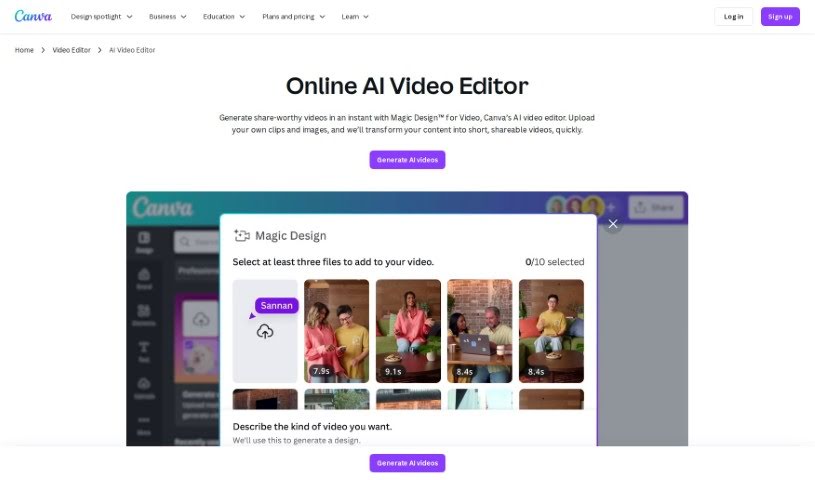815x480 pixels.
Task: Expand the Business menu
Action: coord(167,17)
